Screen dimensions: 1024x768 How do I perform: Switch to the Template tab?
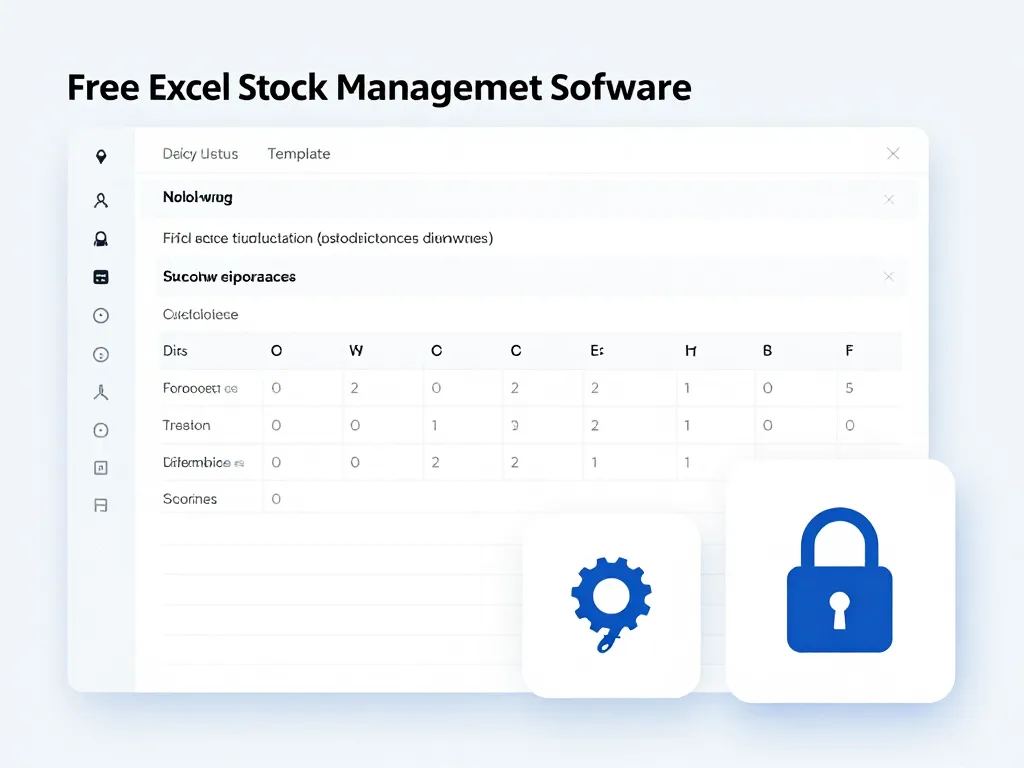pyautogui.click(x=298, y=153)
